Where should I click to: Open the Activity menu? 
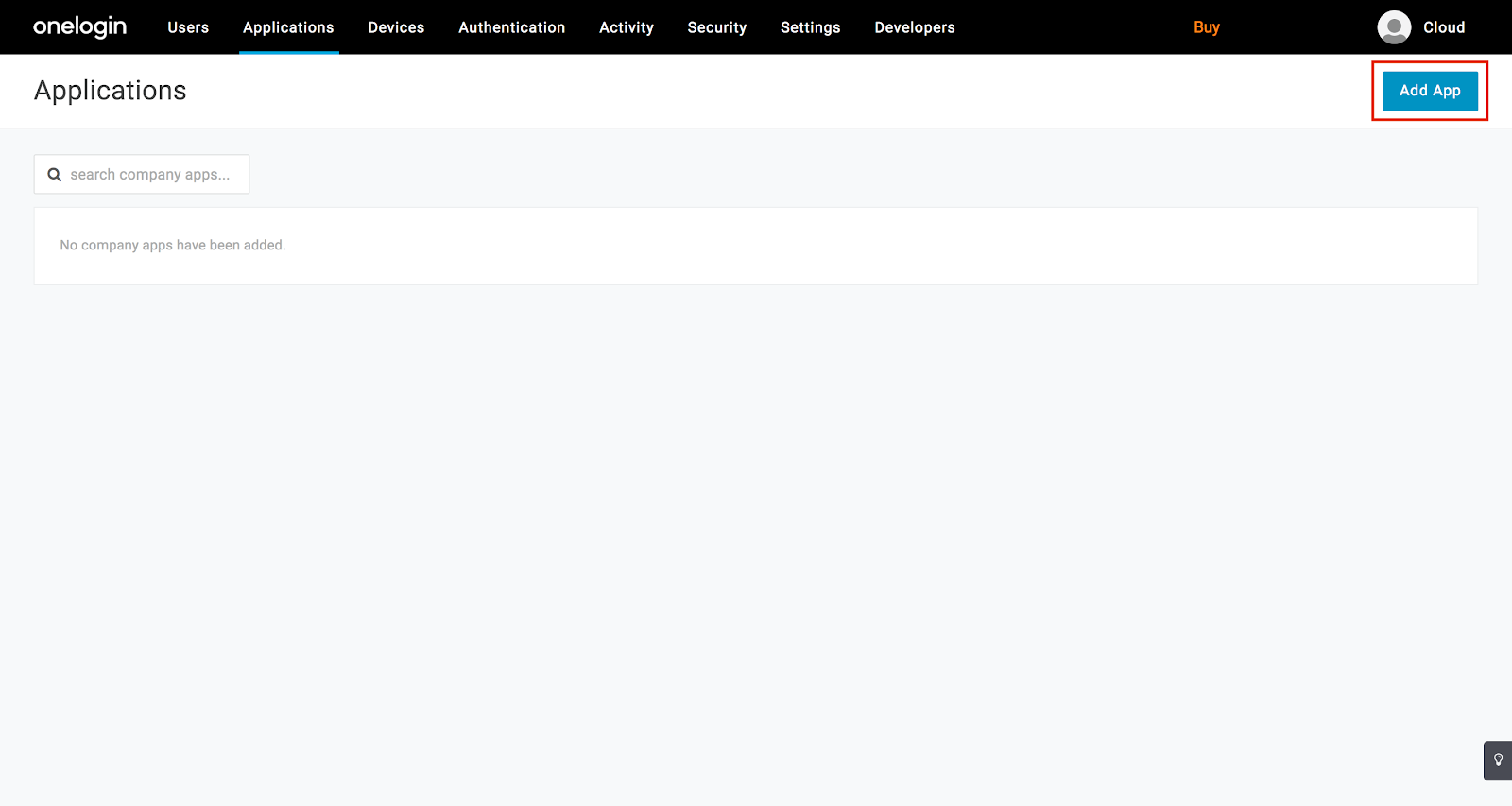tap(626, 27)
